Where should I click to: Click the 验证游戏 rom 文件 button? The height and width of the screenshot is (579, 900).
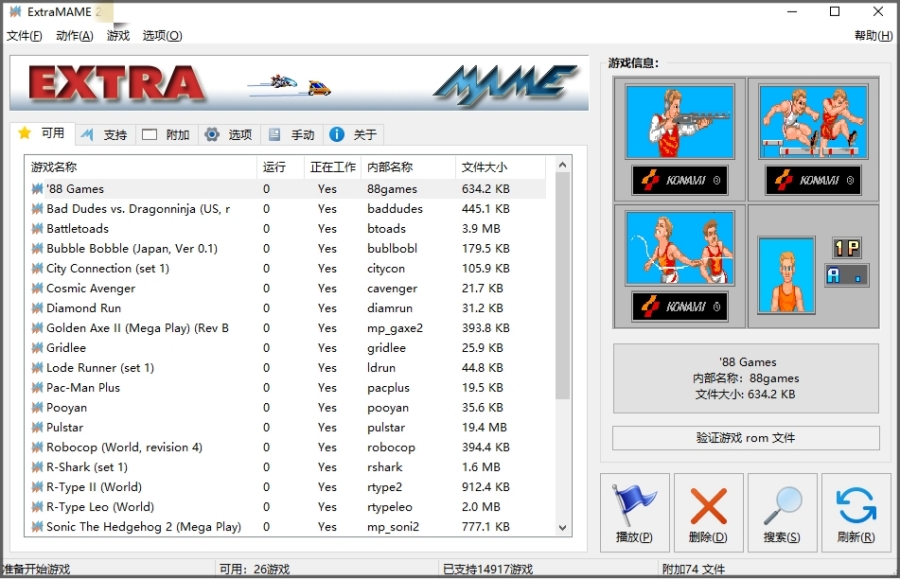(x=745, y=438)
